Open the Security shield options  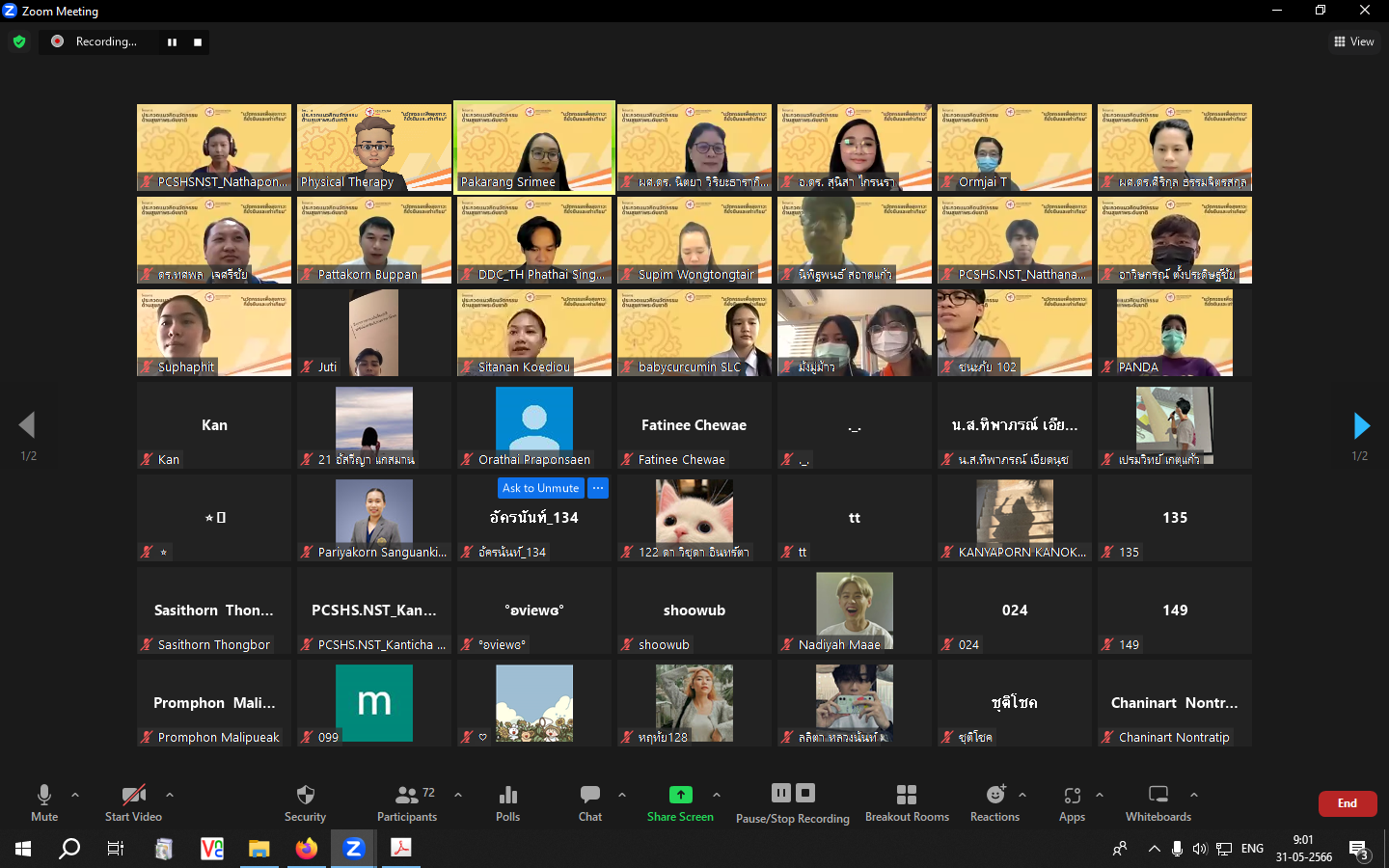point(305,802)
